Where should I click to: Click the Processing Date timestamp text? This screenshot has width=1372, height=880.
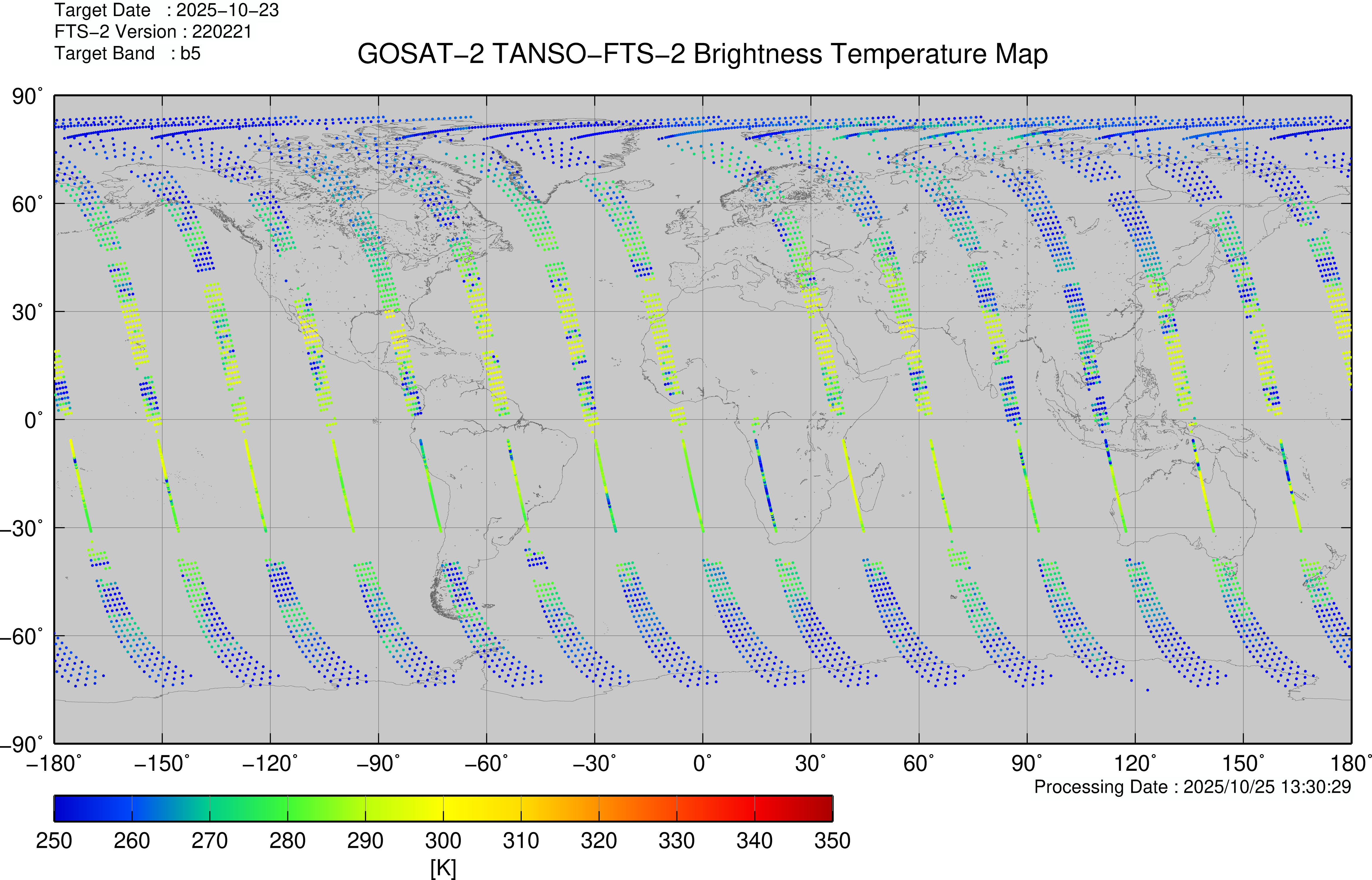[1192, 787]
